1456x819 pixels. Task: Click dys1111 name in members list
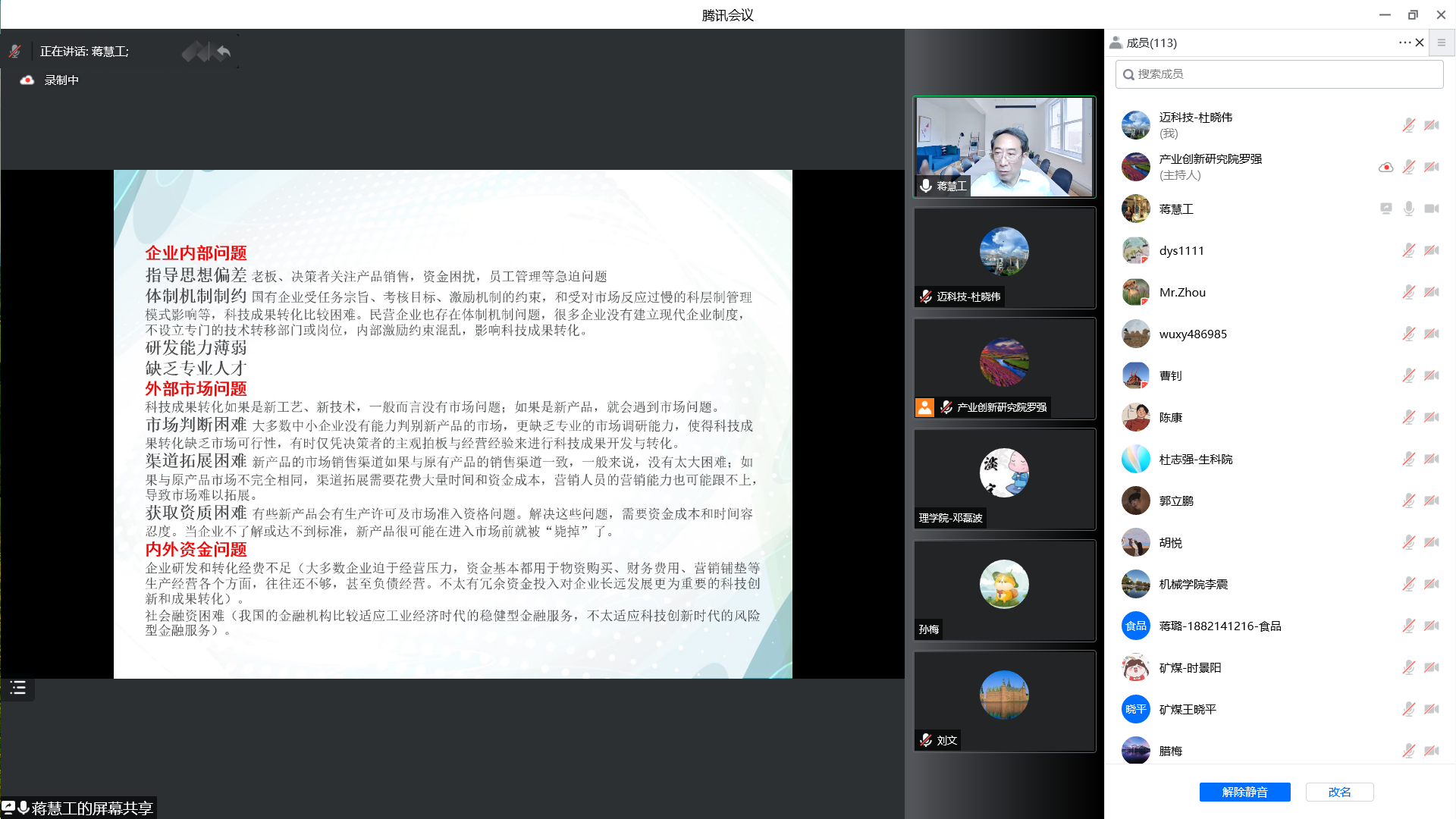(1181, 250)
